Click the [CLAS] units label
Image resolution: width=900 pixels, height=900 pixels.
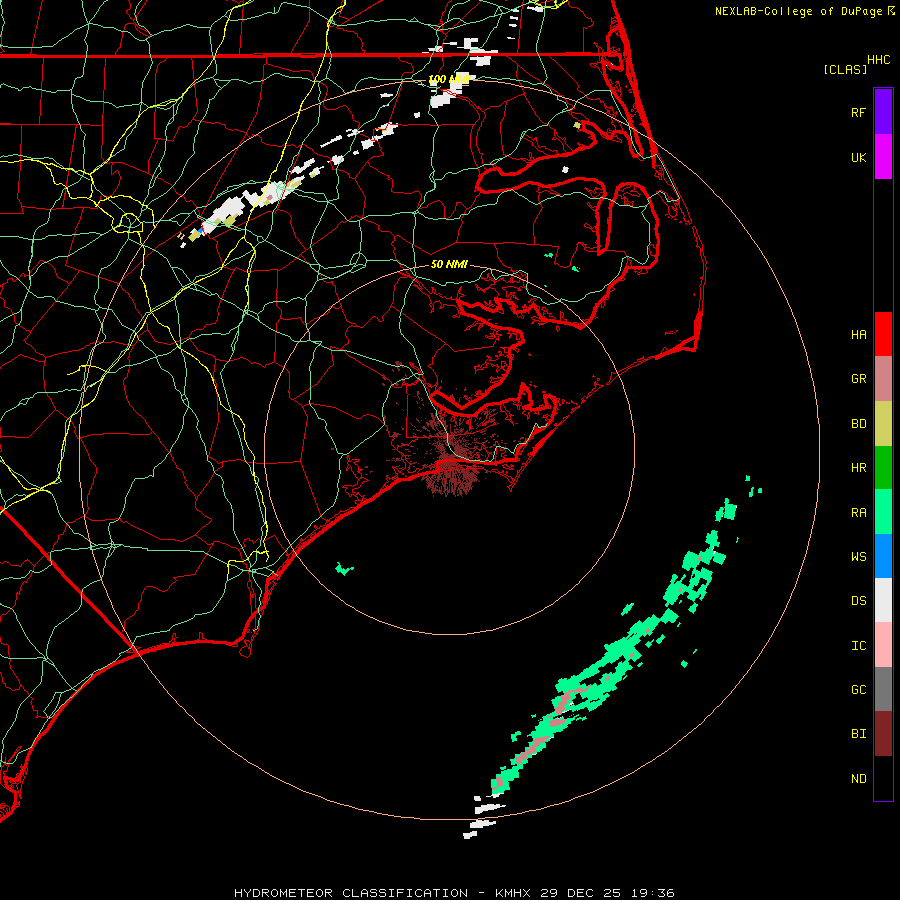click(x=845, y=69)
